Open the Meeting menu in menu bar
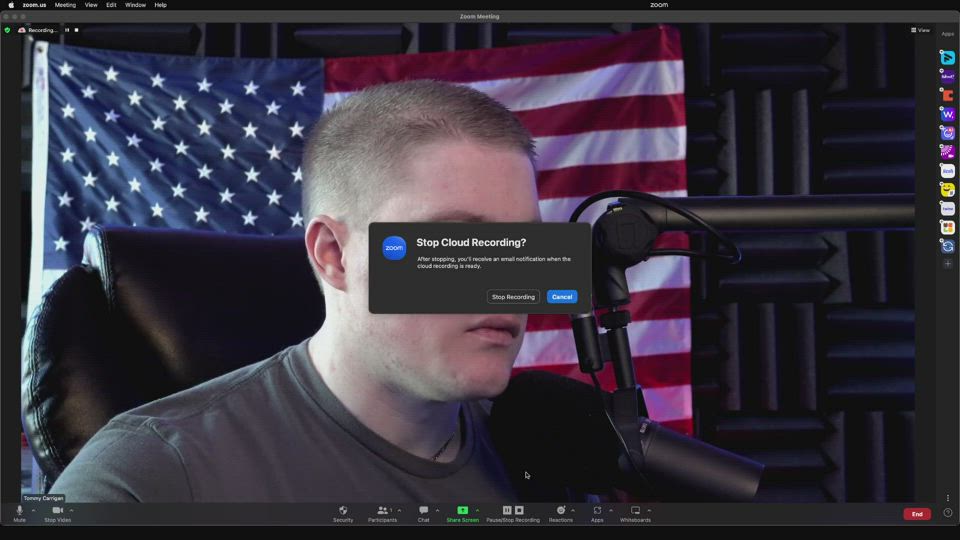The height and width of the screenshot is (540, 960). point(65,5)
